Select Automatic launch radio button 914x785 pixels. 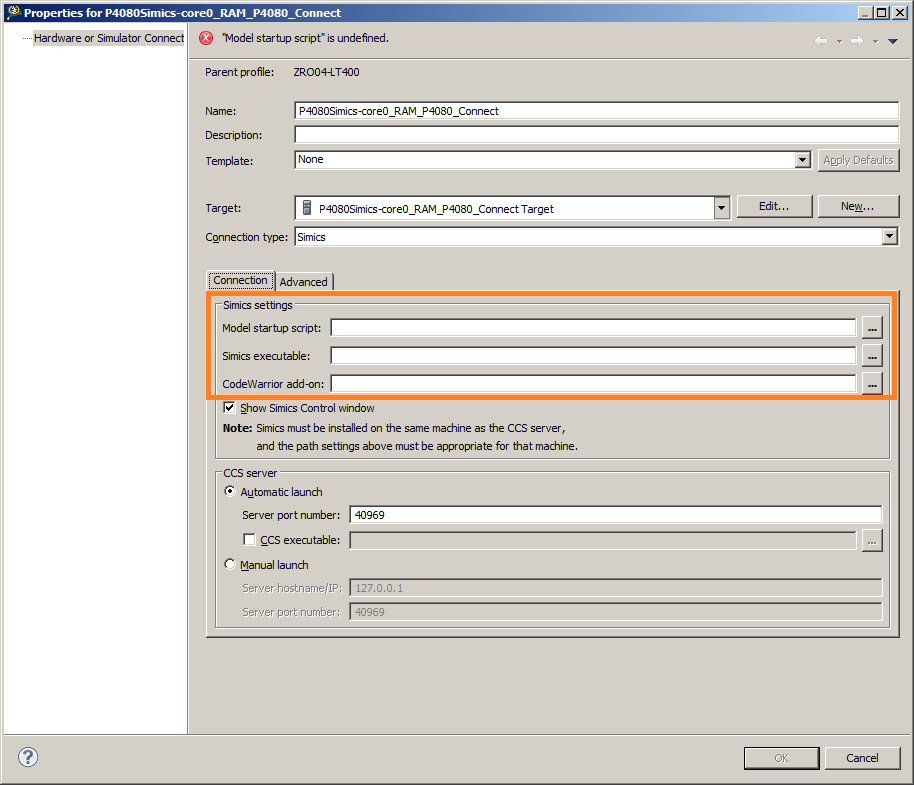coord(230,491)
